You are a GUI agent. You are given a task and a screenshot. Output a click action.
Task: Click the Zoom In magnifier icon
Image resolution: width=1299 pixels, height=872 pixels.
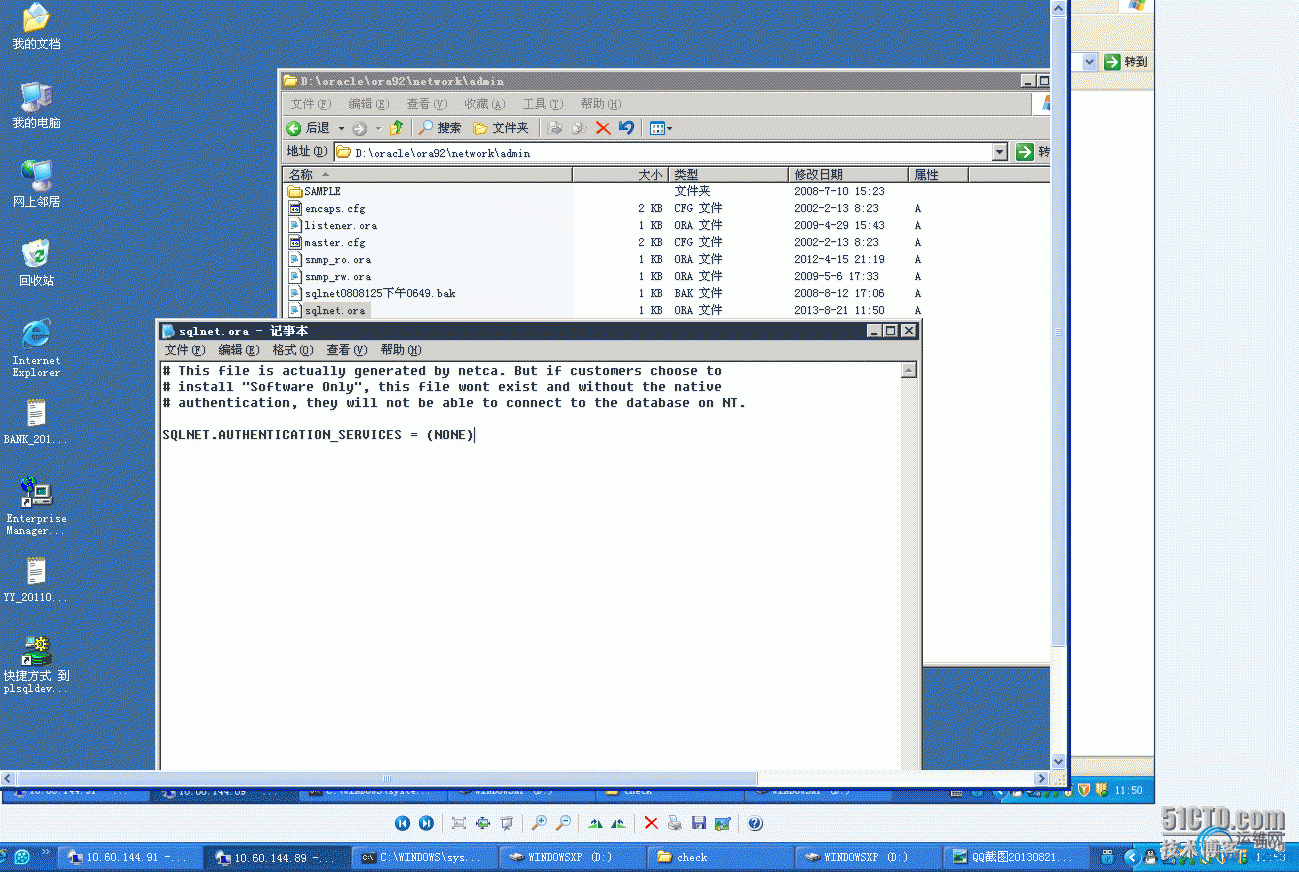click(539, 823)
